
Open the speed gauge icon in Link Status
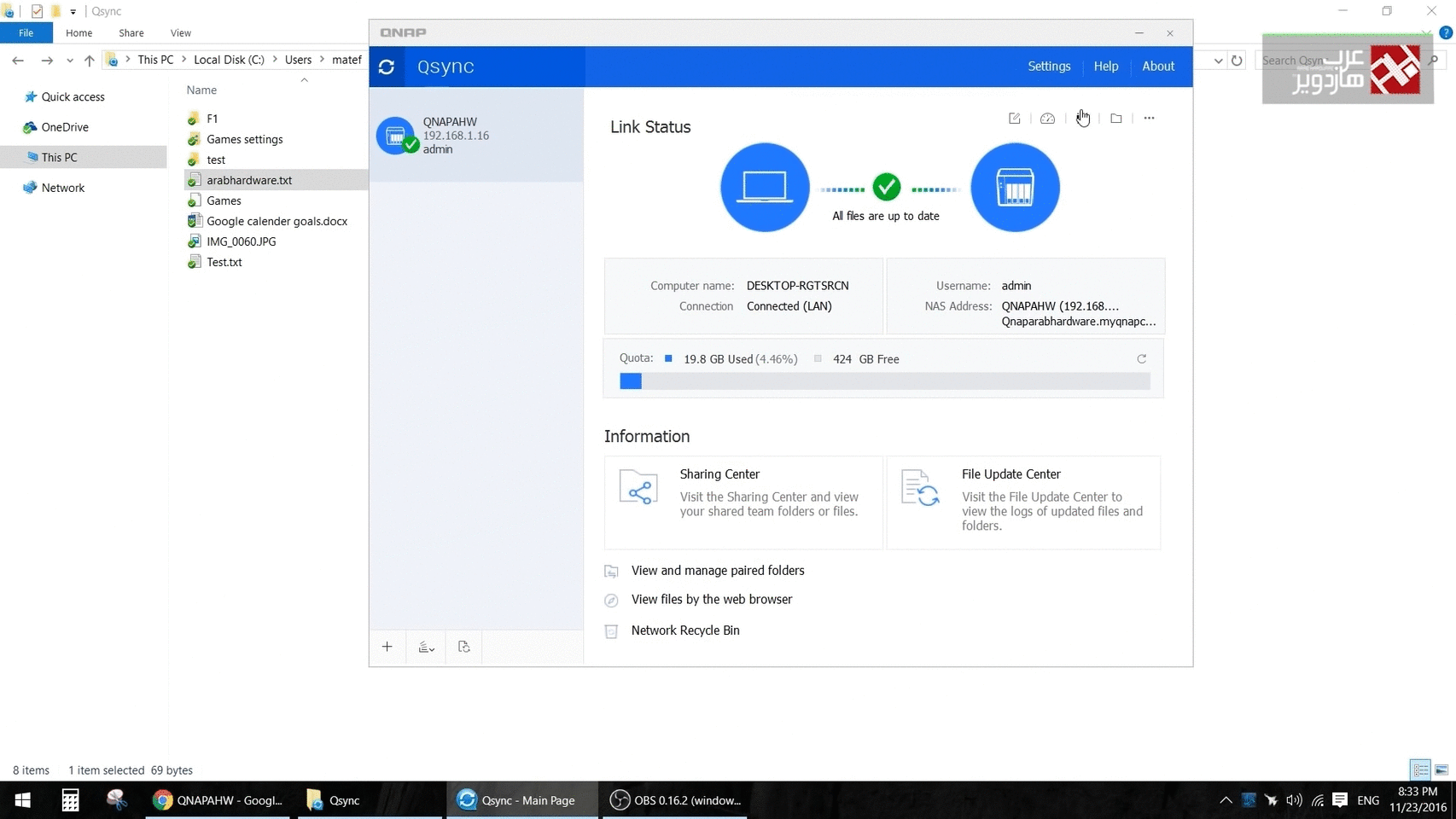tap(1047, 119)
